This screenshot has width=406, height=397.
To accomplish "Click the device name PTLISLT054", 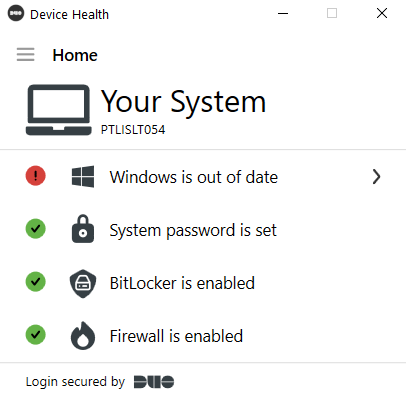I will coord(133,130).
